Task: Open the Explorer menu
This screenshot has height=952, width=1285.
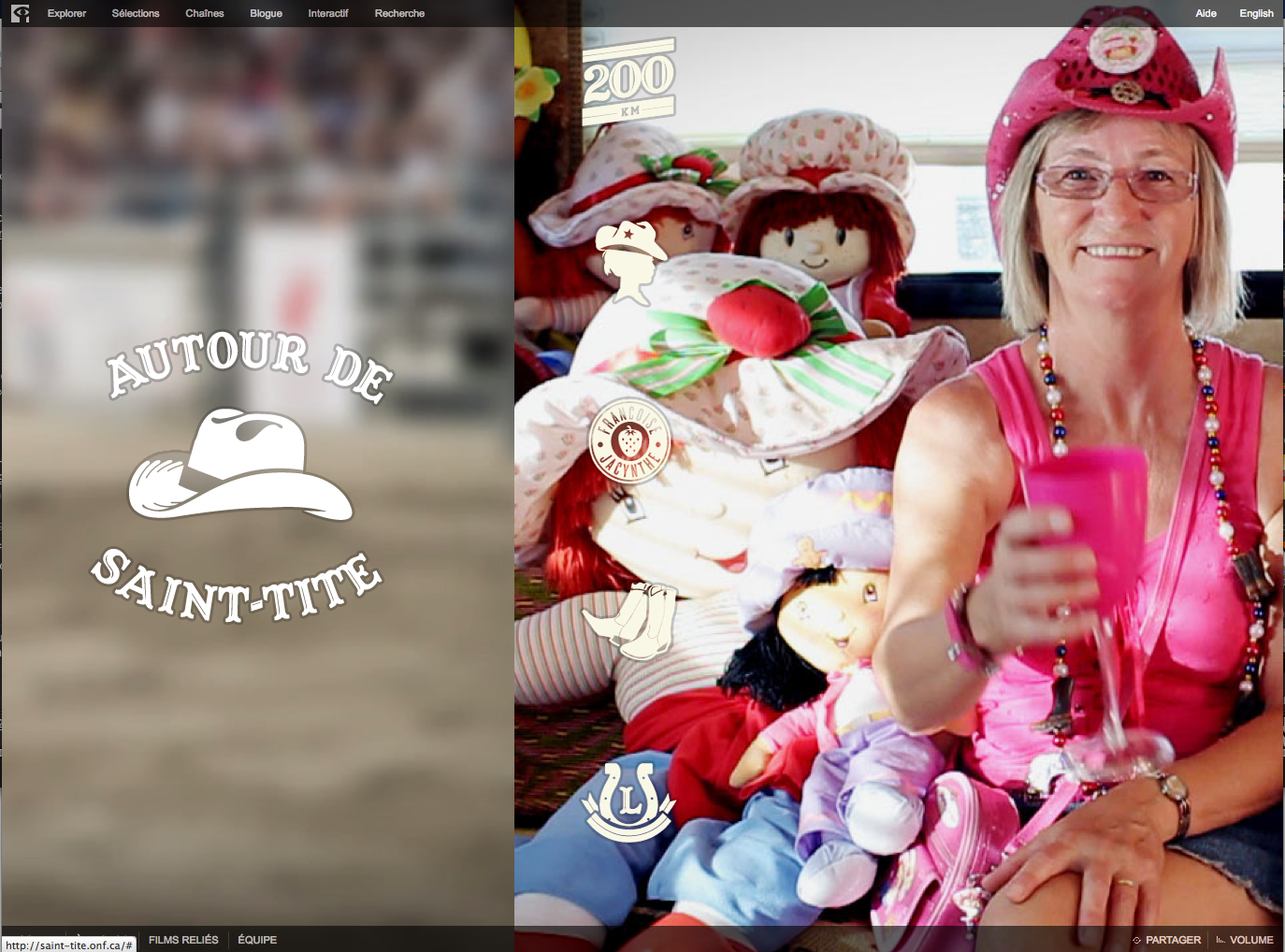Action: tap(66, 13)
